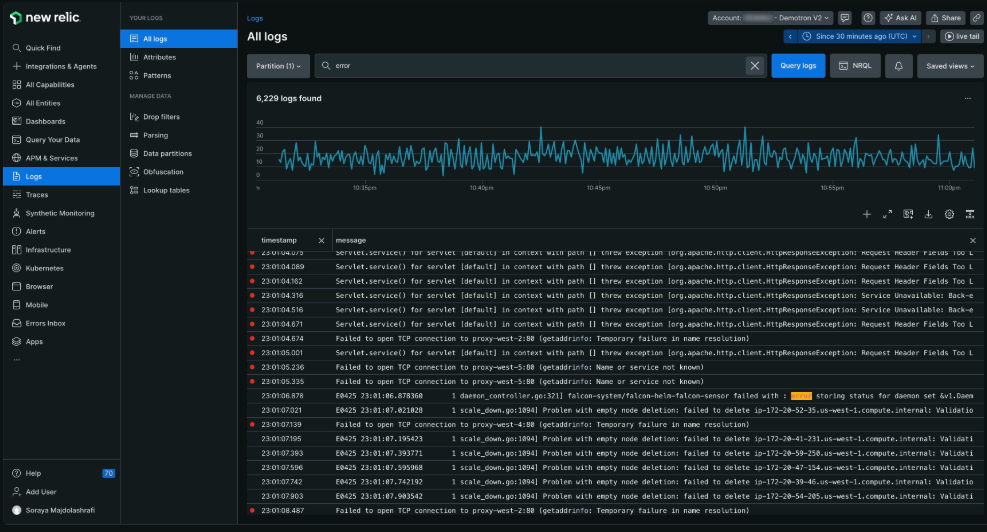The height and width of the screenshot is (532, 987).
Task: Open the feedback chat bubble icon
Action: (x=845, y=18)
